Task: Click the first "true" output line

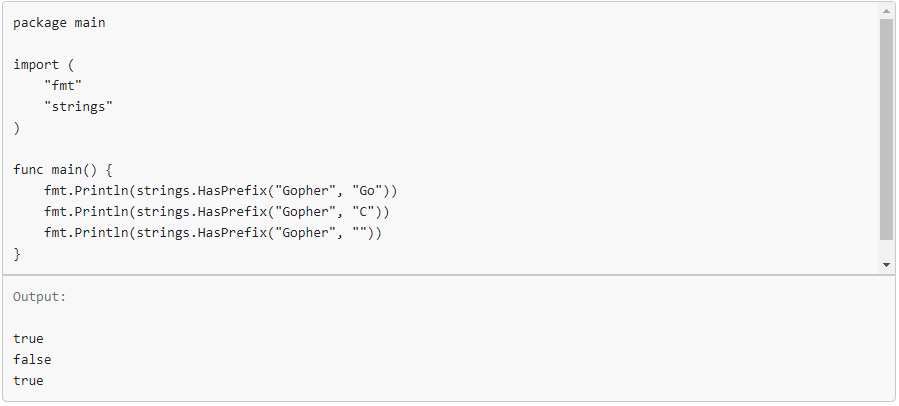Action: [28, 339]
